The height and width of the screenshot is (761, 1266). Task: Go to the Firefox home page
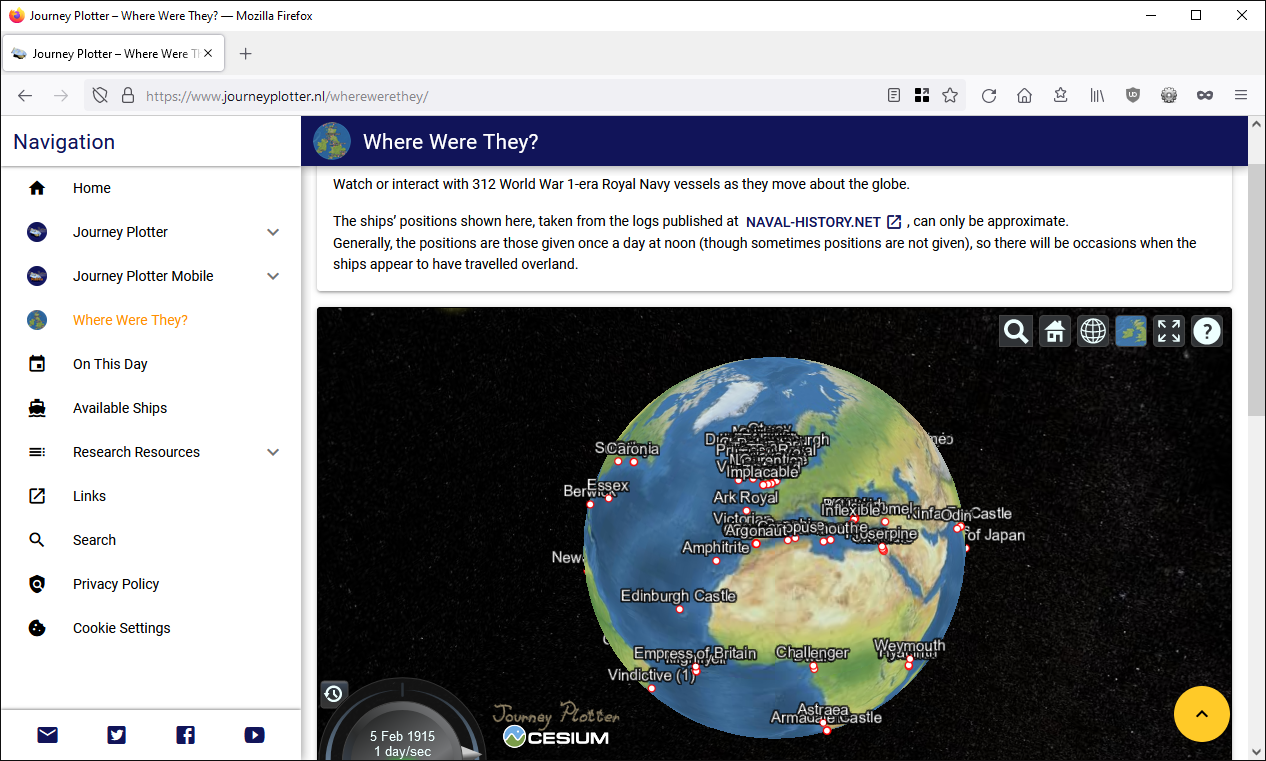[1025, 95]
